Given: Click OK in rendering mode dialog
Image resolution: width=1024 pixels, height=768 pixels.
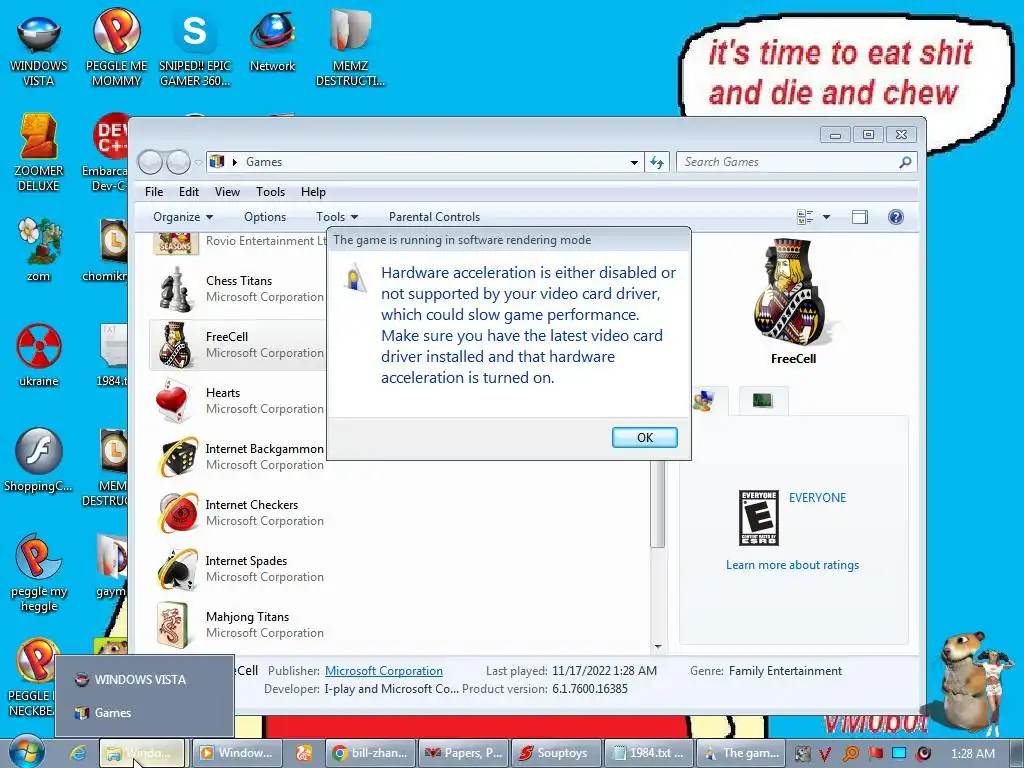Looking at the screenshot, I should click(x=645, y=438).
